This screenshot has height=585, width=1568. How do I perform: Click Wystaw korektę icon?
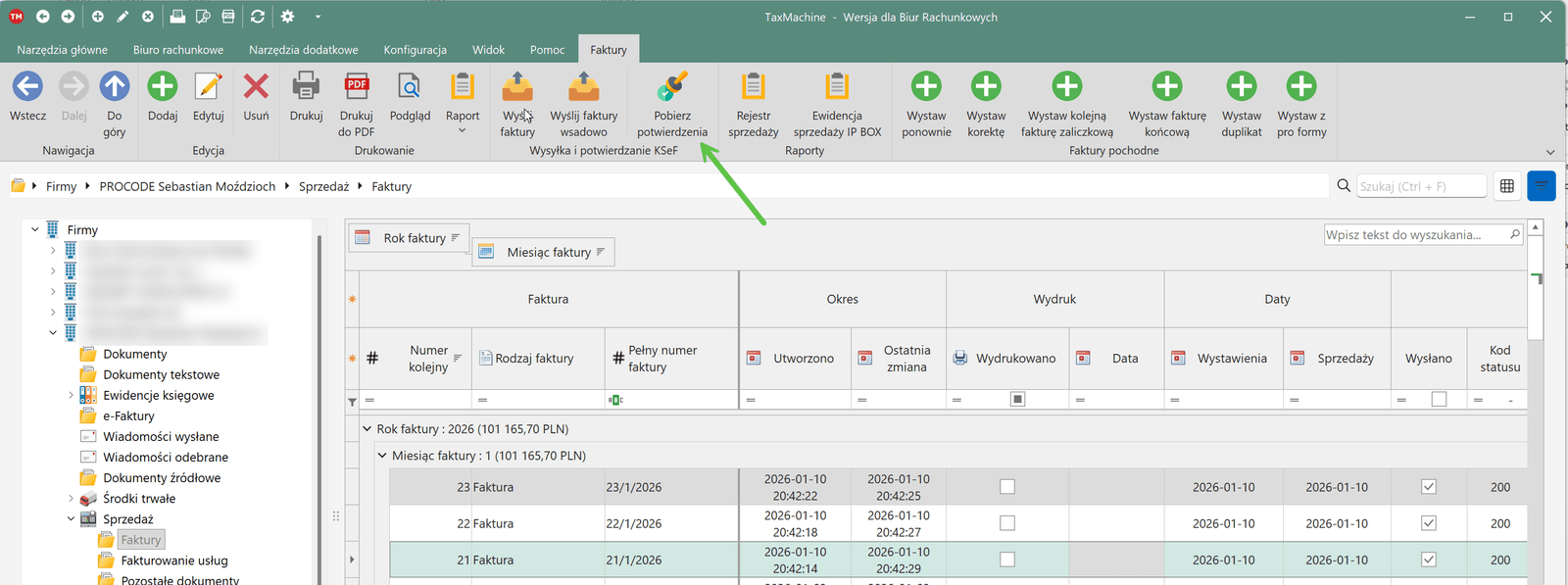(986, 88)
